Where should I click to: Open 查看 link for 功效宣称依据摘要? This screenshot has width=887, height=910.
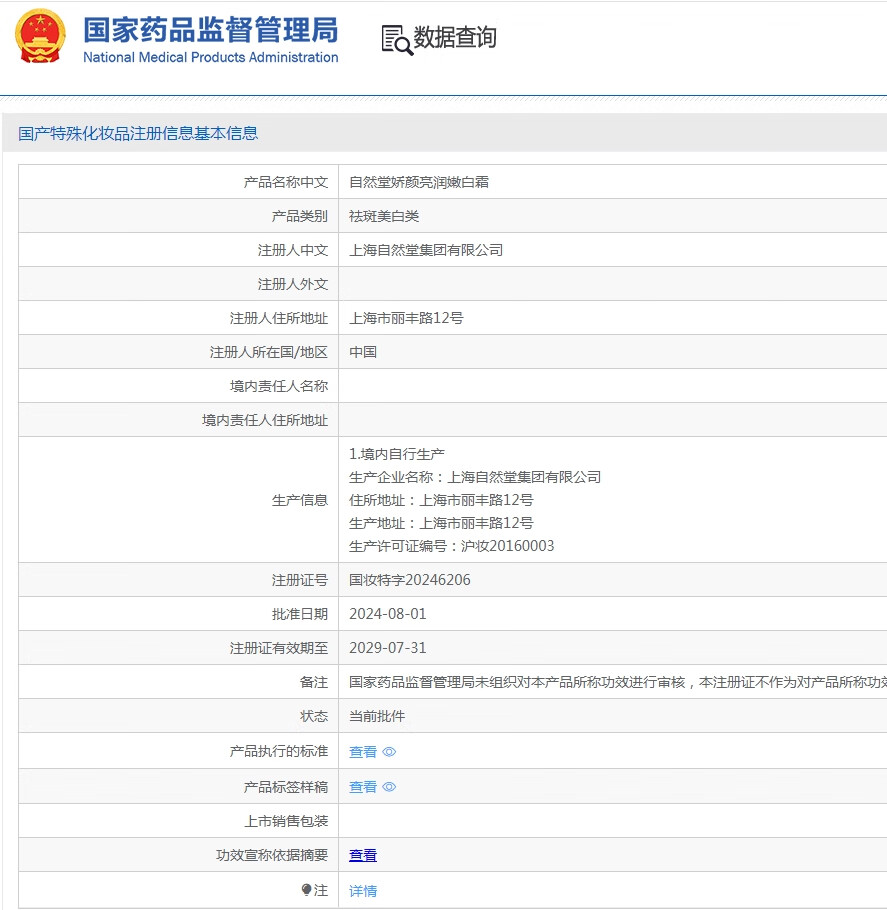click(363, 855)
